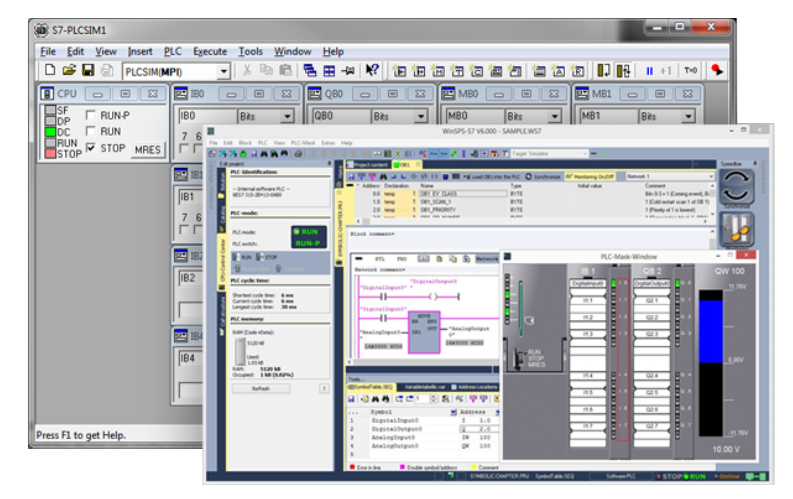The width and height of the screenshot is (793, 499).
Task: Click the New file icon in PLCSIM toolbar
Action: [x=50, y=71]
